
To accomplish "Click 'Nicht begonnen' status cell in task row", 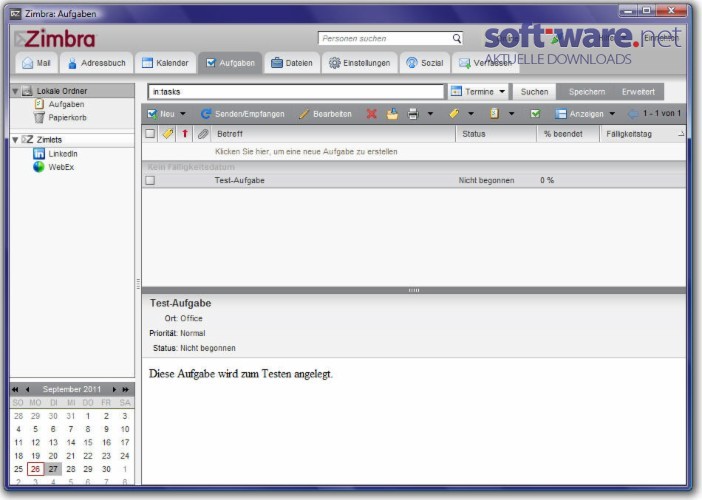I will tap(486, 180).
